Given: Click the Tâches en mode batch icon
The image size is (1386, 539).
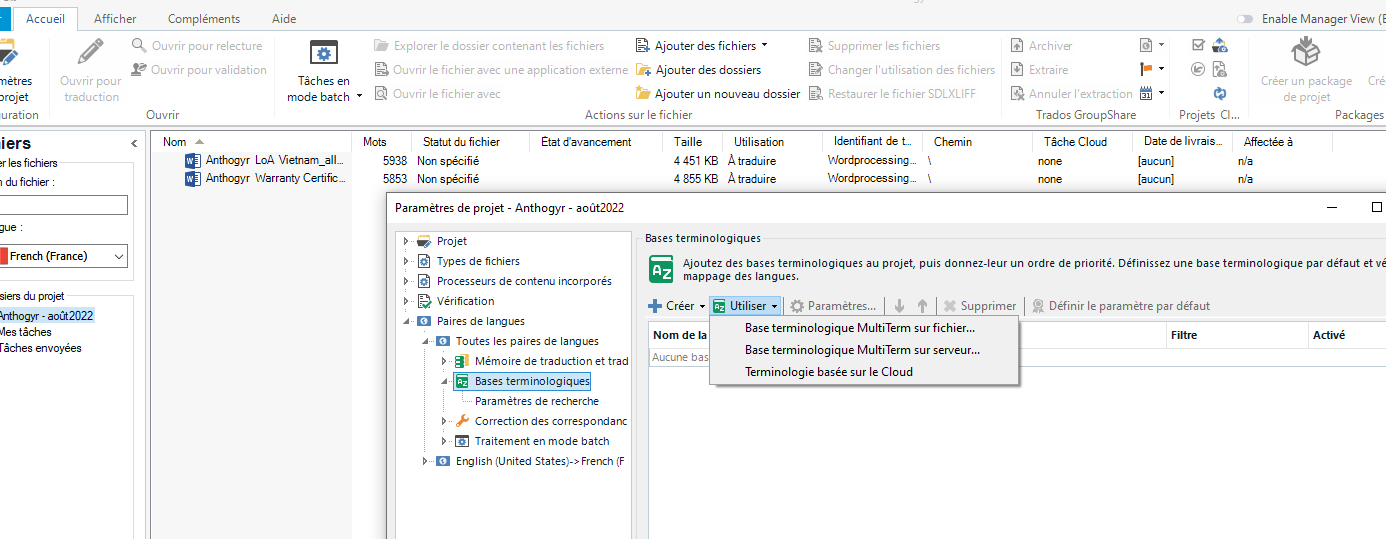Looking at the screenshot, I should (x=323, y=54).
